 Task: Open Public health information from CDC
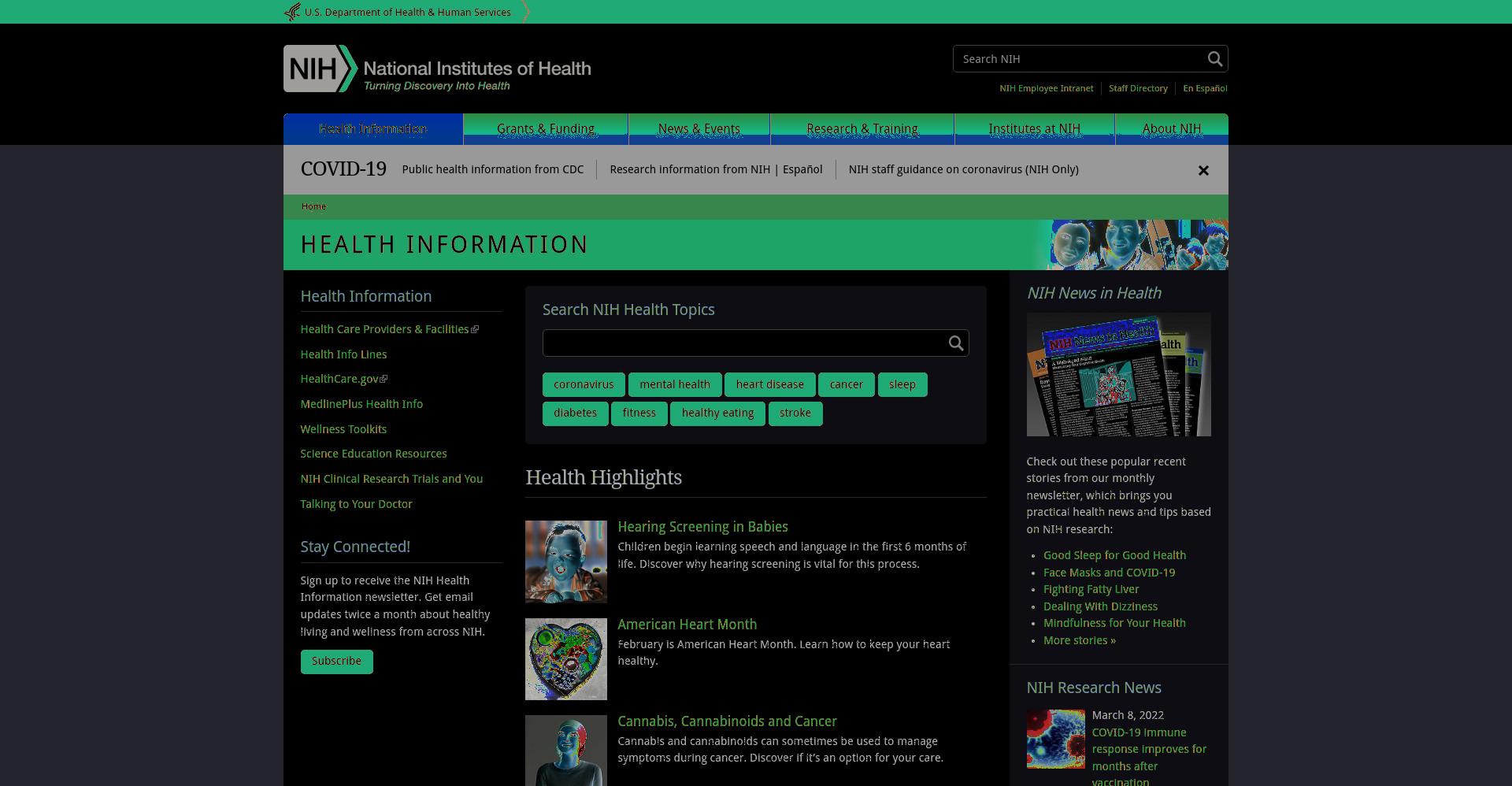(x=493, y=169)
